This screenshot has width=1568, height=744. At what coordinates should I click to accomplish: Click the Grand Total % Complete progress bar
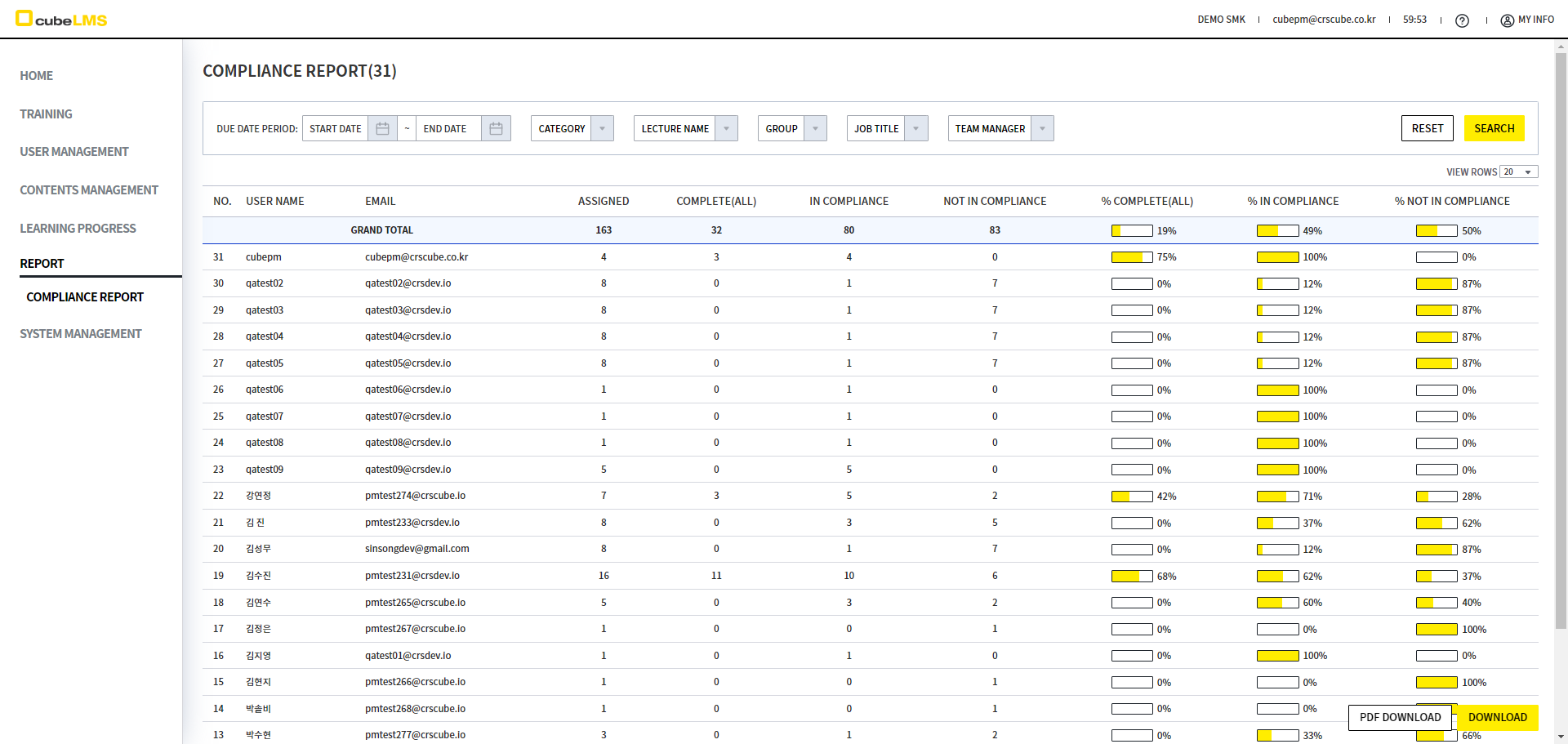(x=1131, y=231)
